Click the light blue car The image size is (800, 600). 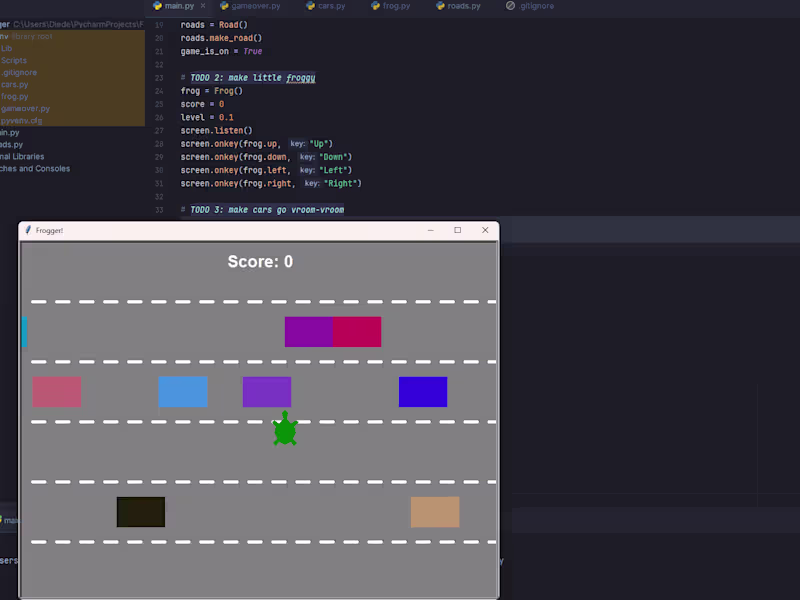(183, 392)
